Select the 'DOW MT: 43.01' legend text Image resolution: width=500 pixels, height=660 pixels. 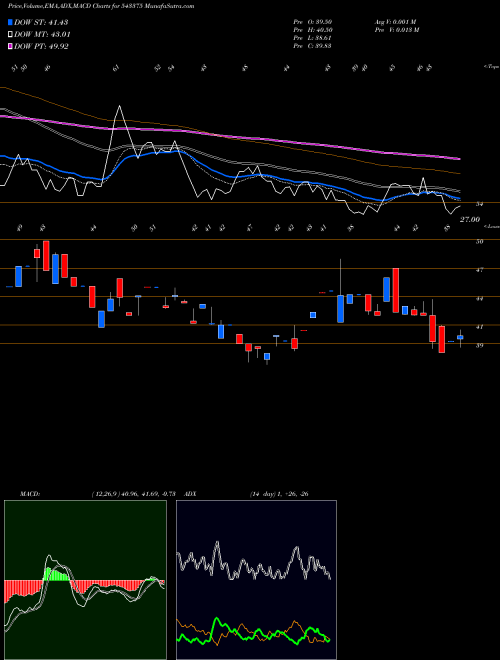coord(42,34)
